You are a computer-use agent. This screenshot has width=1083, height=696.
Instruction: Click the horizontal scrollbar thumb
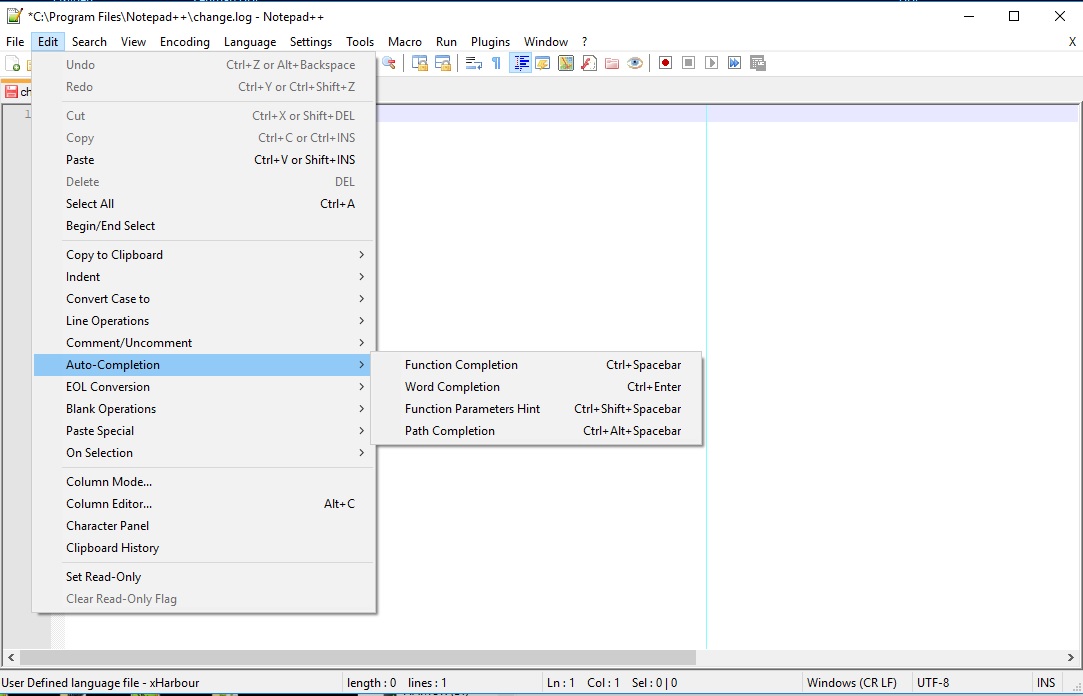(357, 657)
